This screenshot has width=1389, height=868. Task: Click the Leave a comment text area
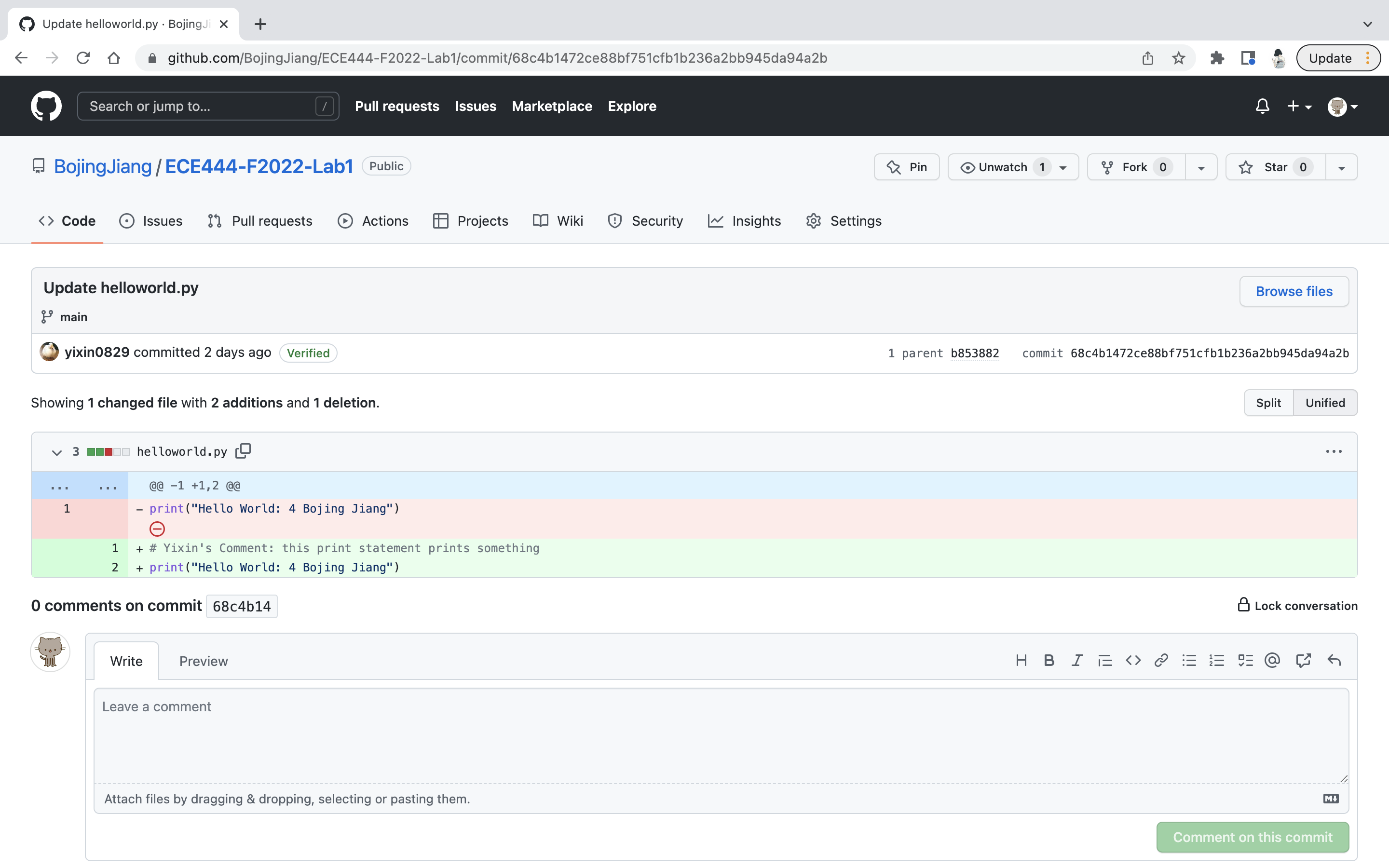(721, 736)
